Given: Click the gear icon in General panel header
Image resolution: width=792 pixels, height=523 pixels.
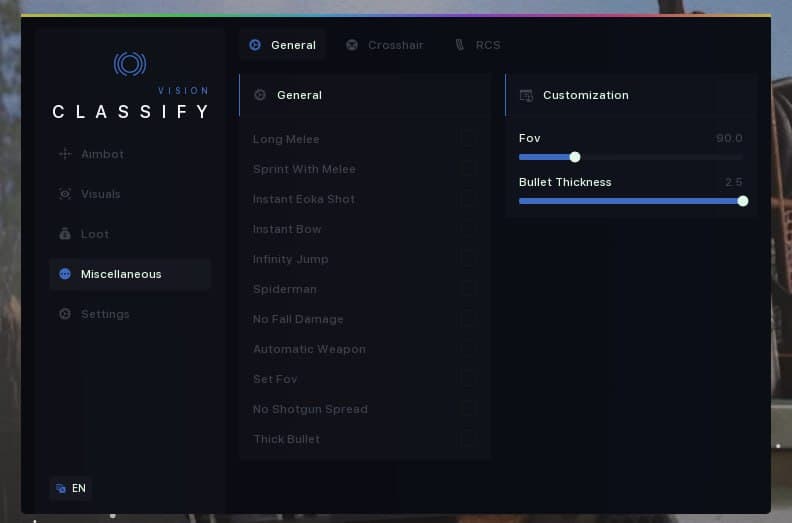Looking at the screenshot, I should (x=260, y=95).
